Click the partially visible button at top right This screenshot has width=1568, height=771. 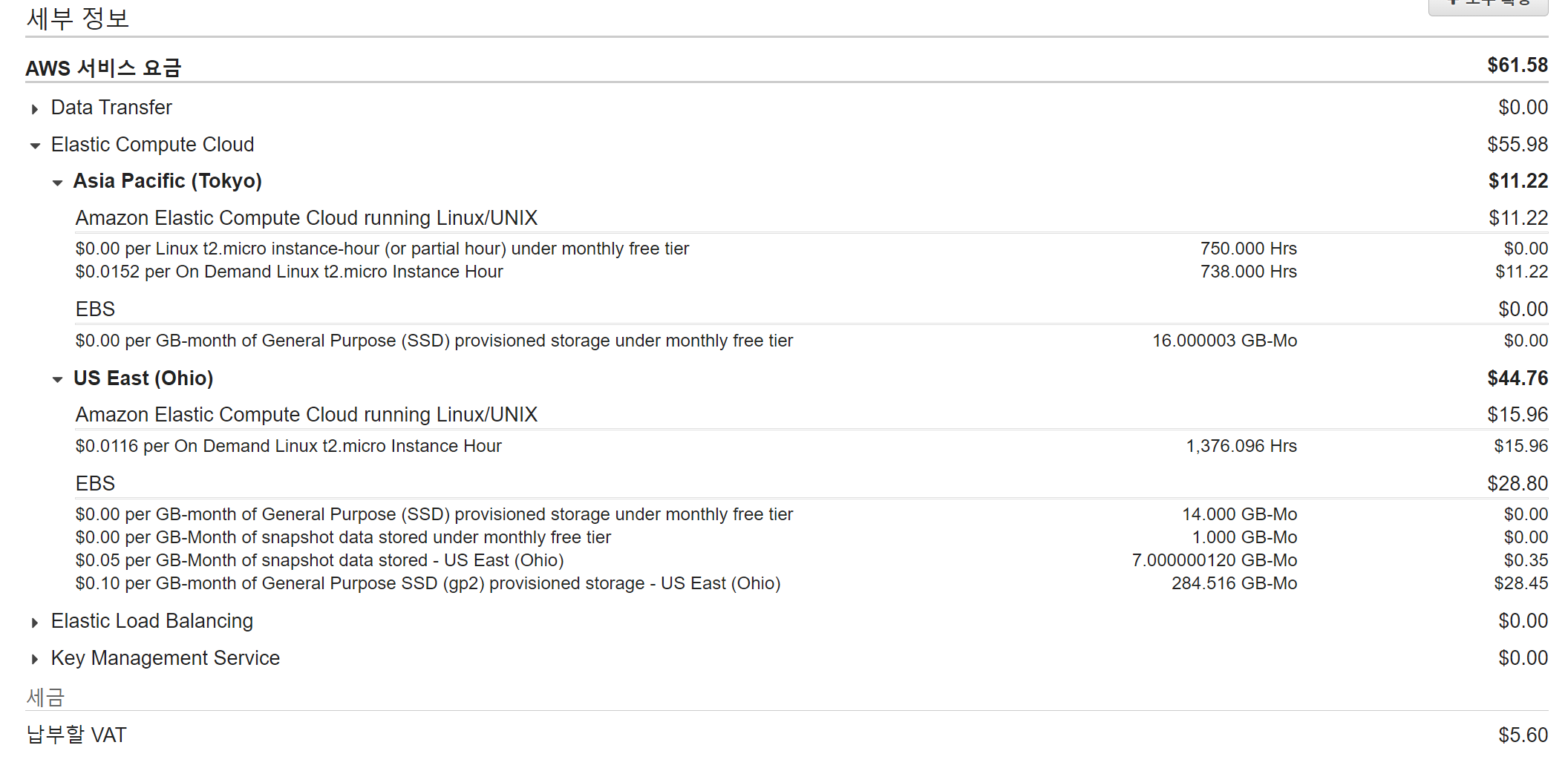point(1488,6)
